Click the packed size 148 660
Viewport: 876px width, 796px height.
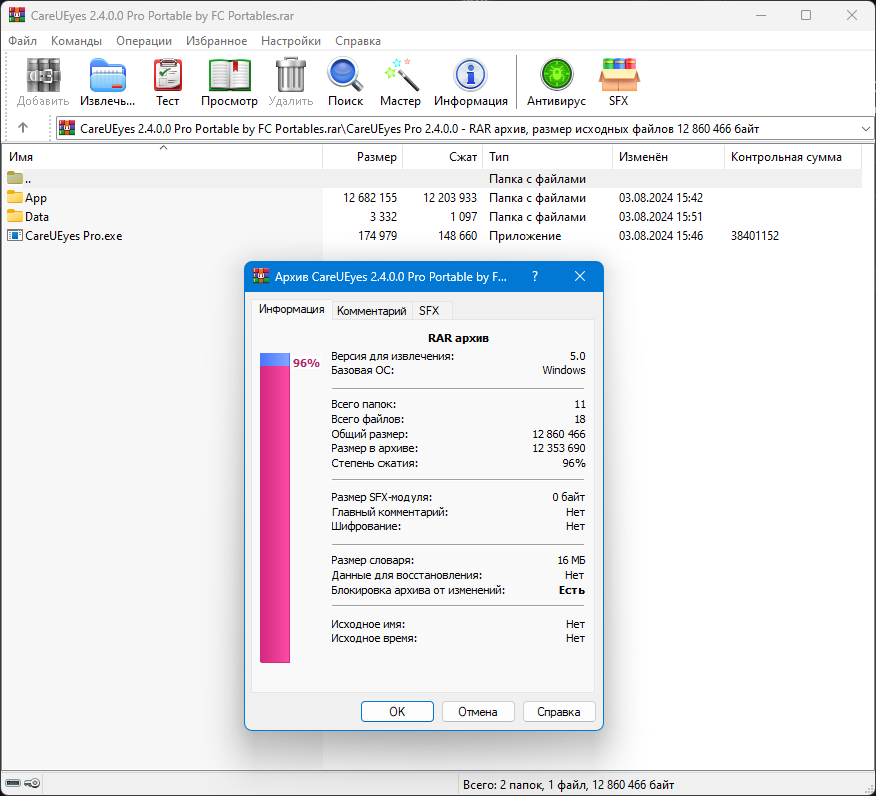pyautogui.click(x=458, y=236)
